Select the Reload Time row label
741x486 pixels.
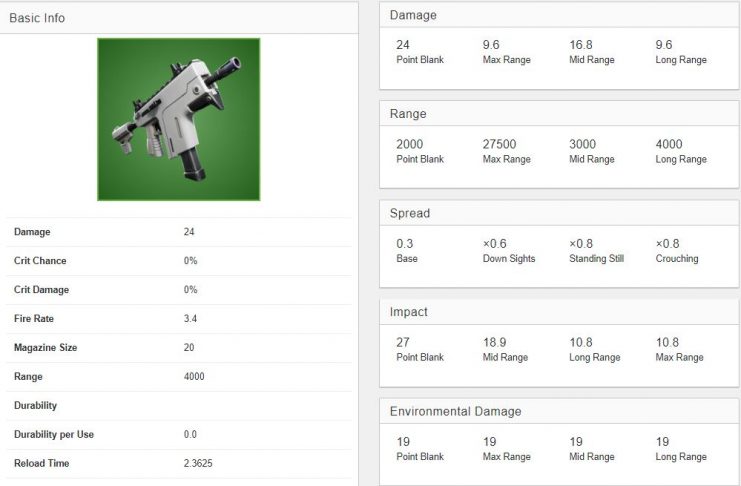pos(42,463)
